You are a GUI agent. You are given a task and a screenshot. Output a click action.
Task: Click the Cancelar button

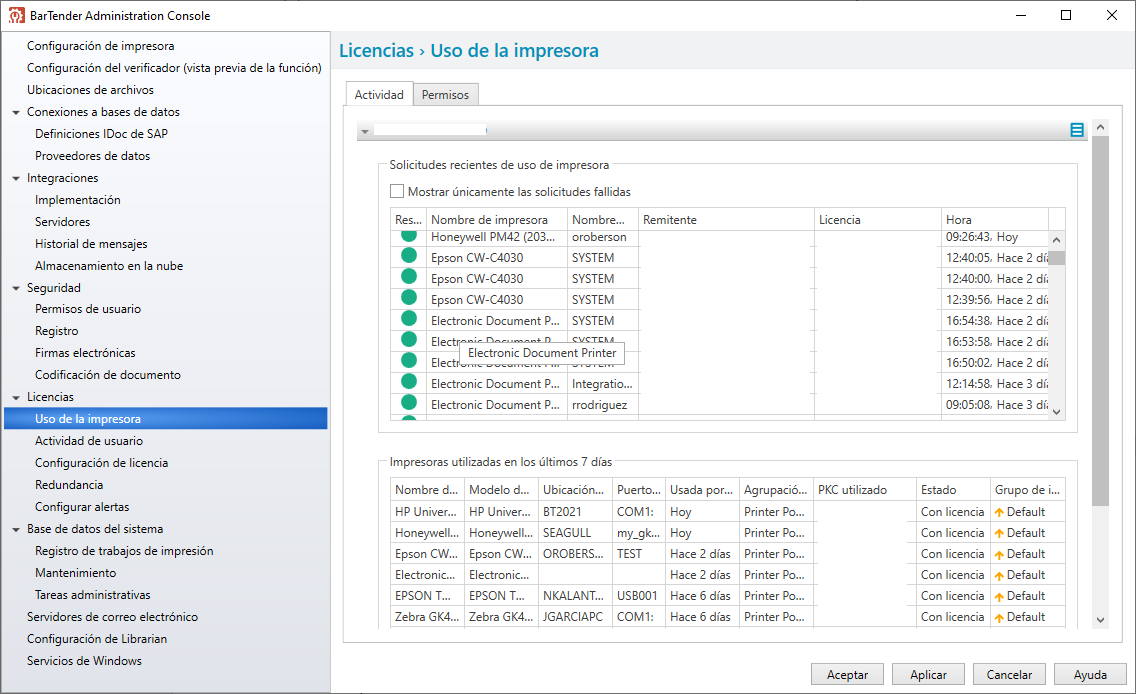pos(1009,674)
